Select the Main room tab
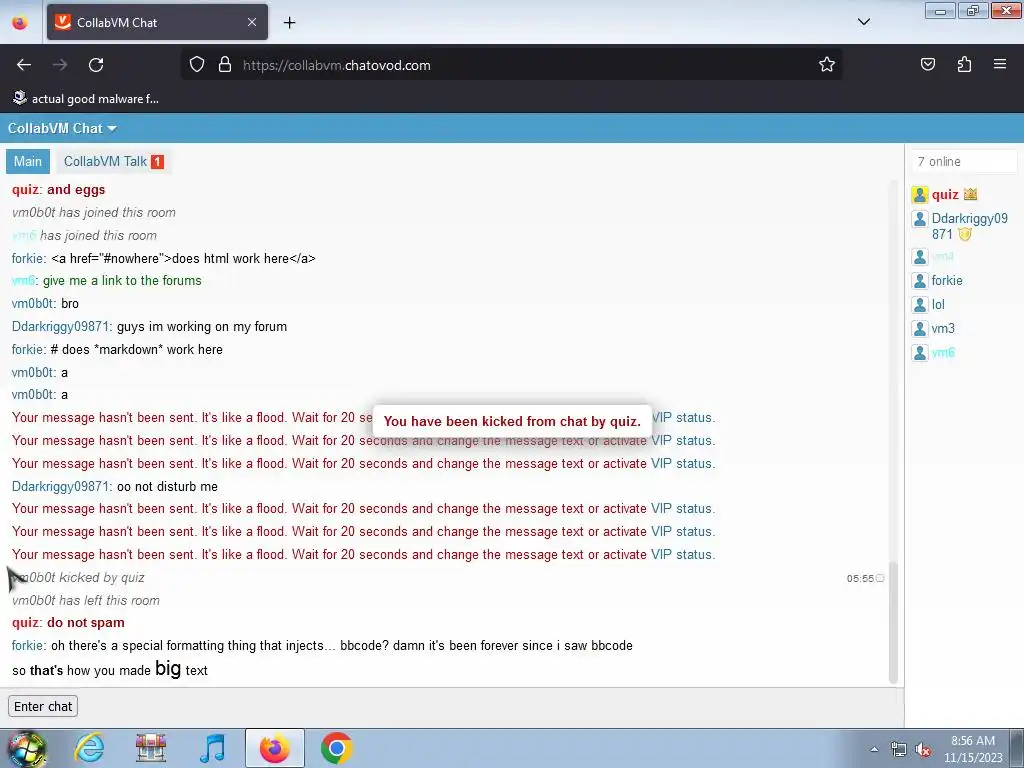The height and width of the screenshot is (768, 1024). click(x=27, y=161)
